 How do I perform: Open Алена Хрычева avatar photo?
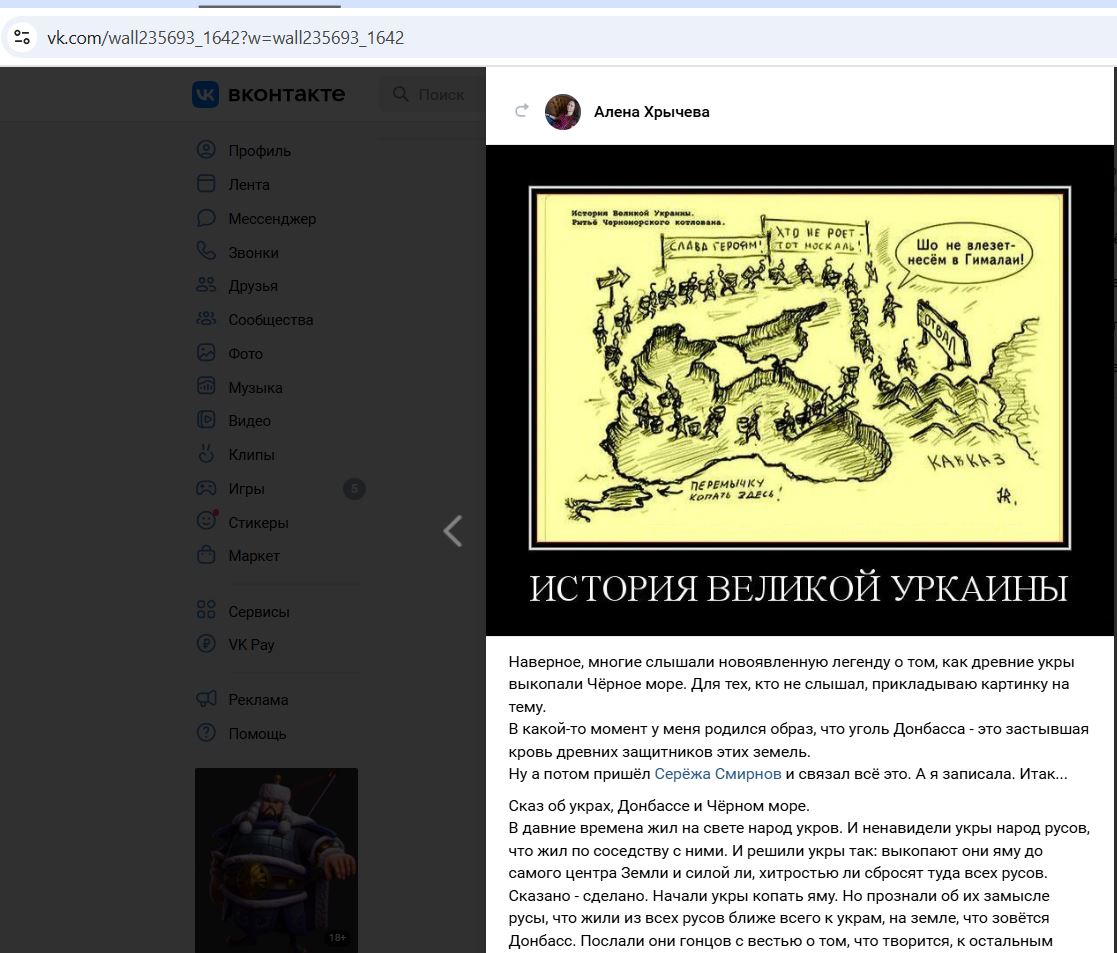point(563,112)
